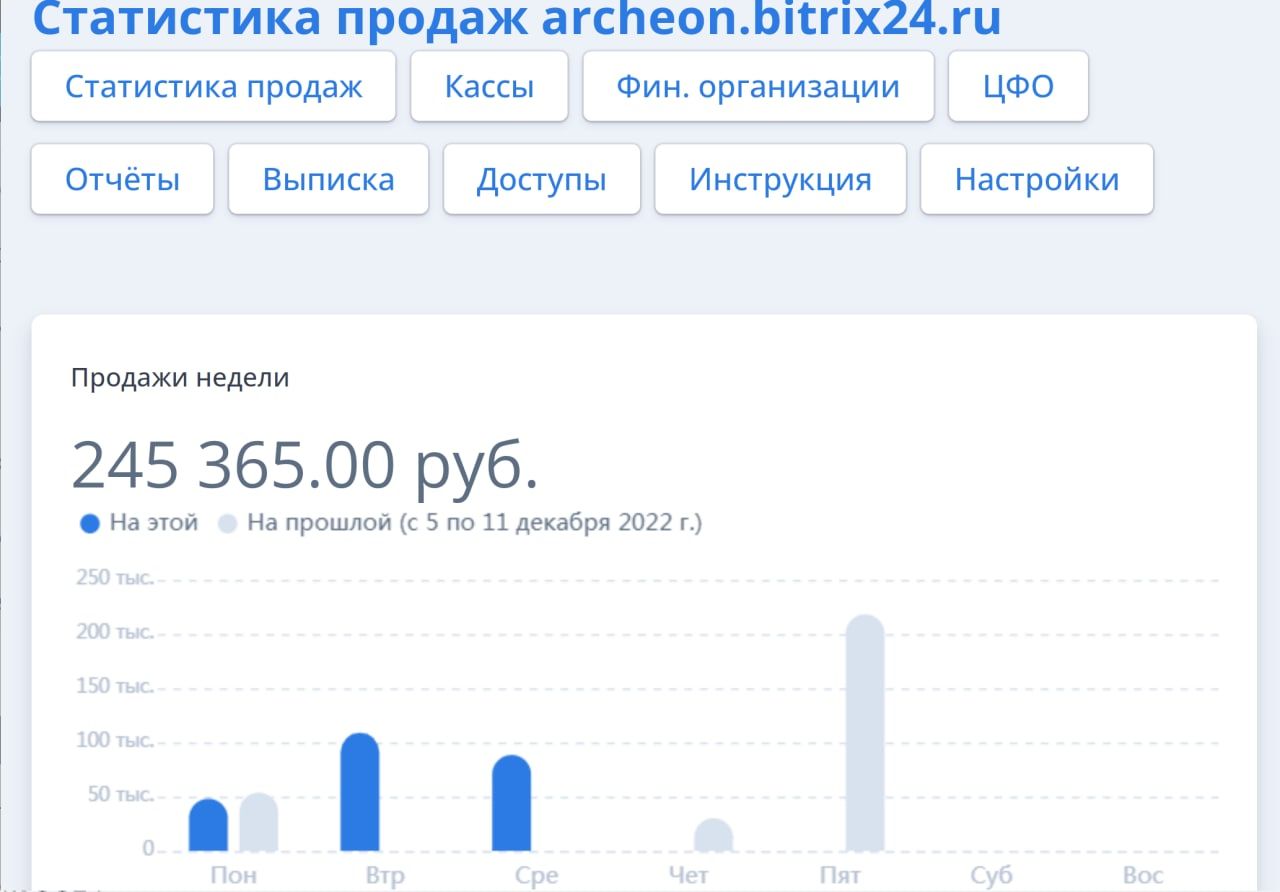Go to the Кассы section
1280x892 pixels.
[489, 87]
